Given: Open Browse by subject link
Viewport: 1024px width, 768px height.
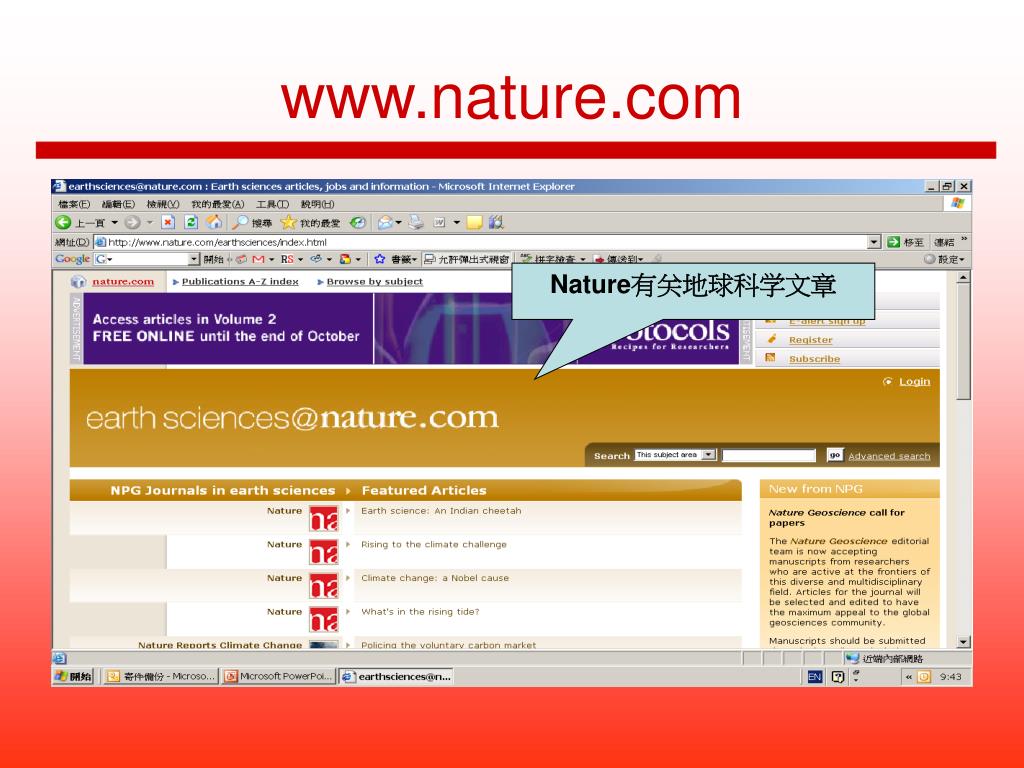Looking at the screenshot, I should point(374,281).
